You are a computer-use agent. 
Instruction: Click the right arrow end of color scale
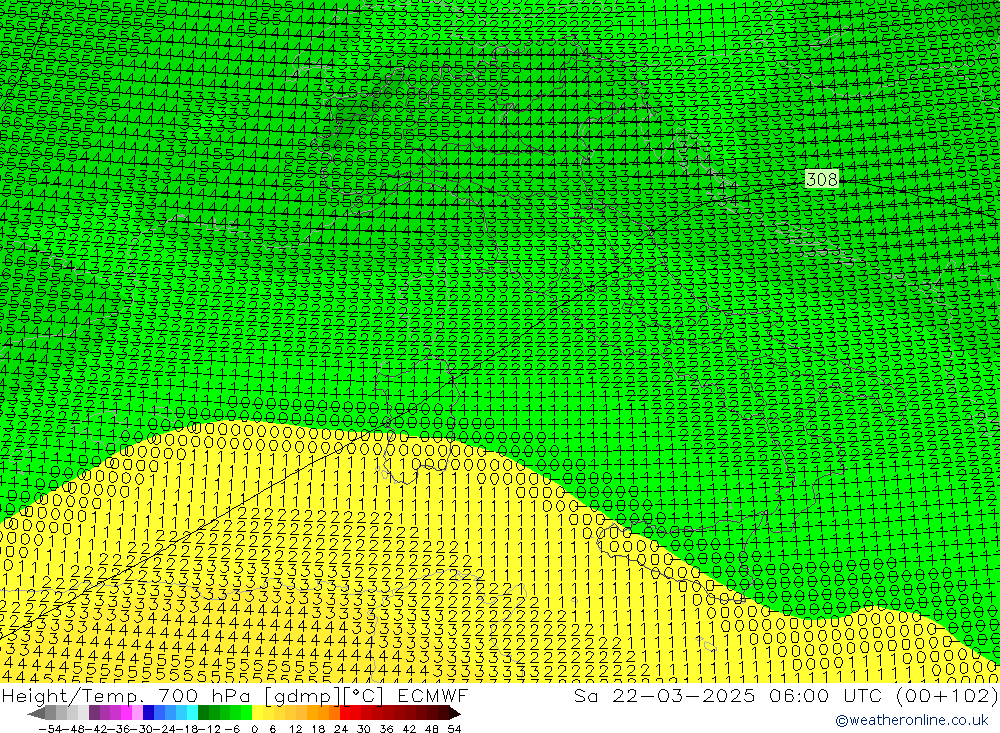[x=455, y=713]
